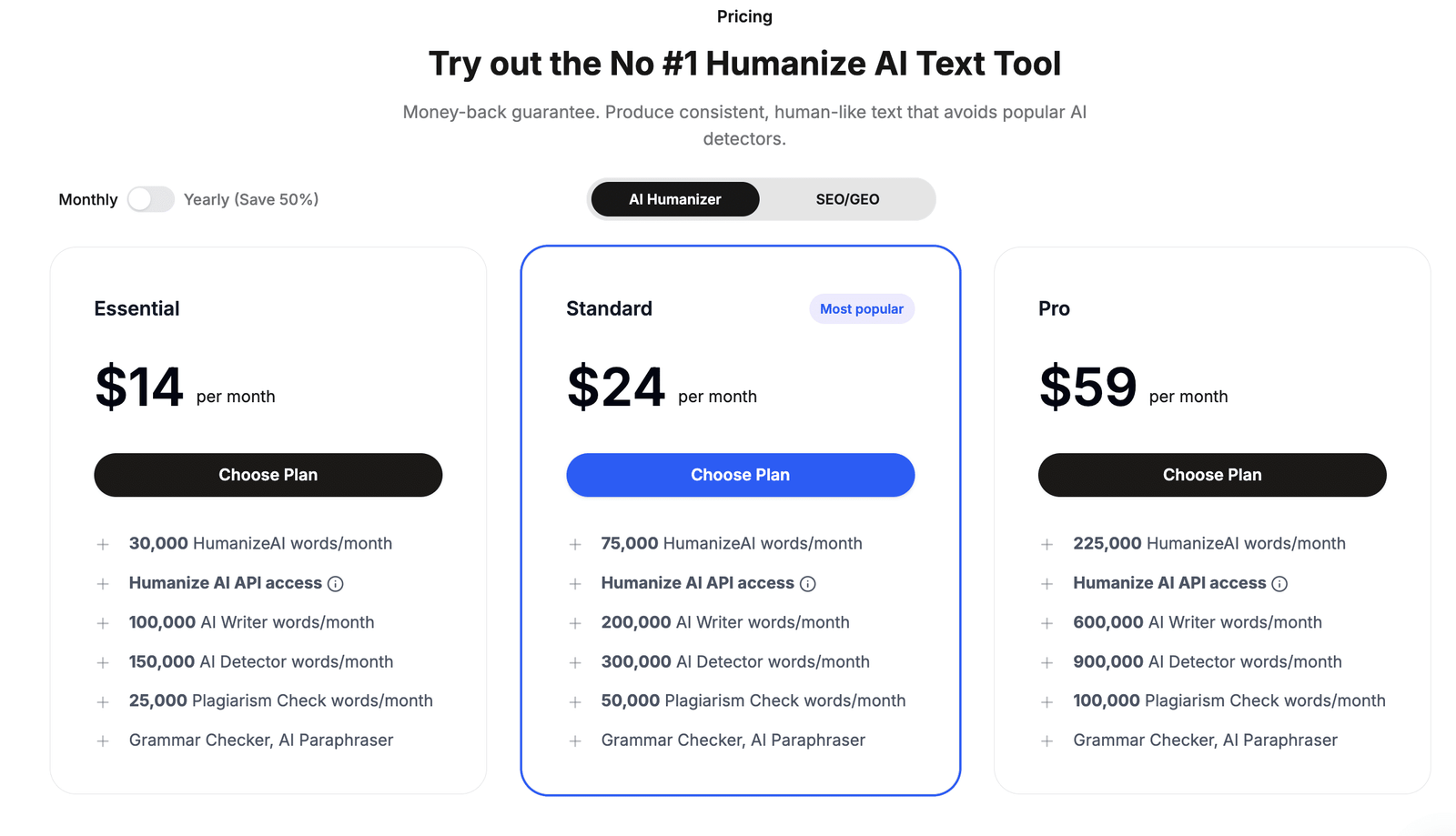Toggle billing from Monthly to Yearly
The image size is (1456, 836).
[x=151, y=199]
